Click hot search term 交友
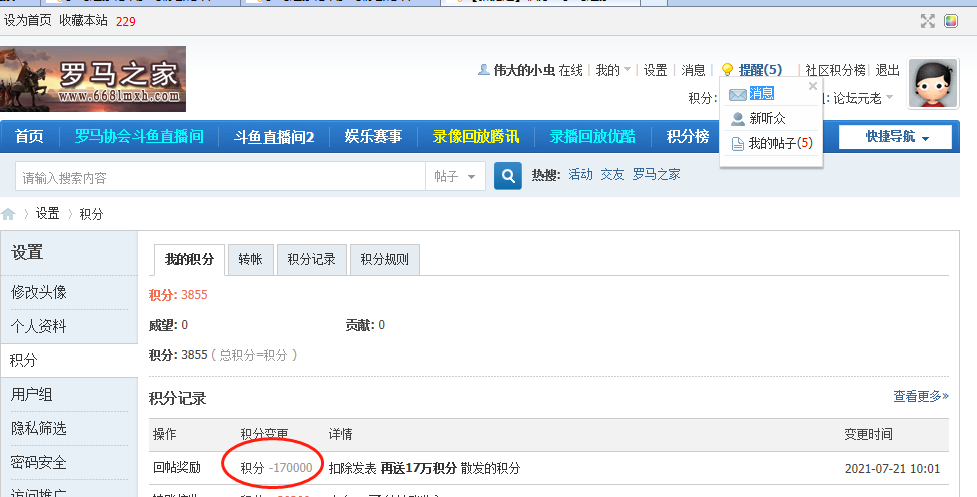This screenshot has height=497, width=977. (612, 174)
